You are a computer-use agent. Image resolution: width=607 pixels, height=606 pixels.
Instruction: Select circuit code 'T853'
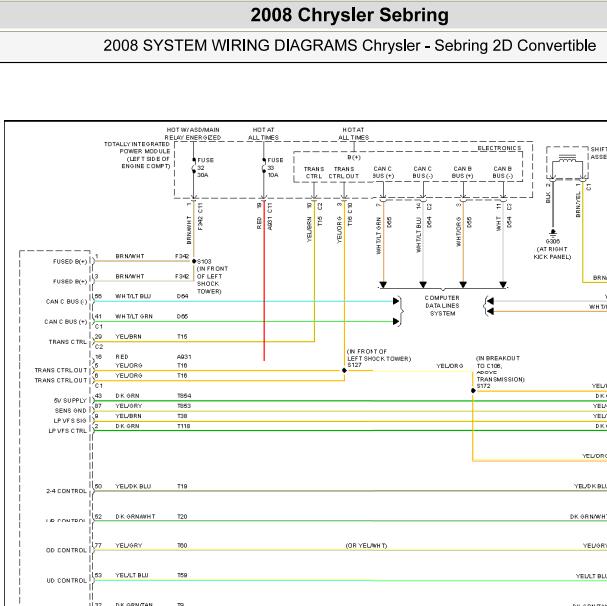(184, 406)
